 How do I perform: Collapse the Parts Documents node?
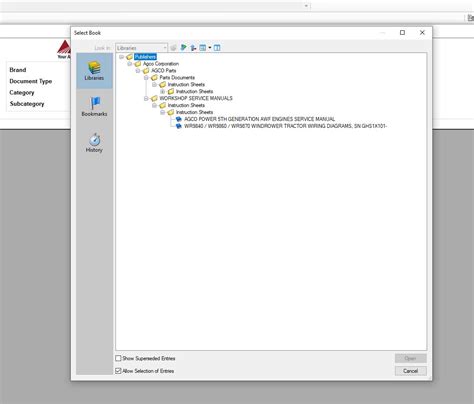click(146, 77)
